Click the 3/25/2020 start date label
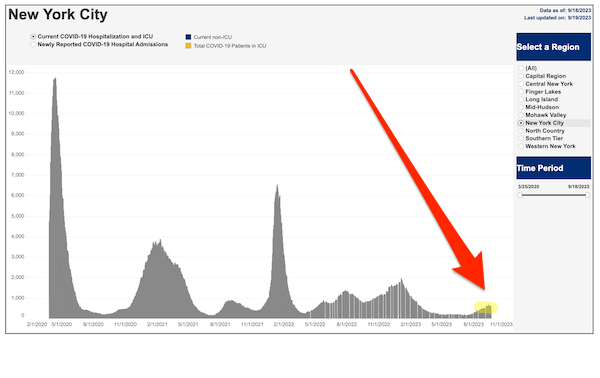600x378 pixels. coord(528,187)
